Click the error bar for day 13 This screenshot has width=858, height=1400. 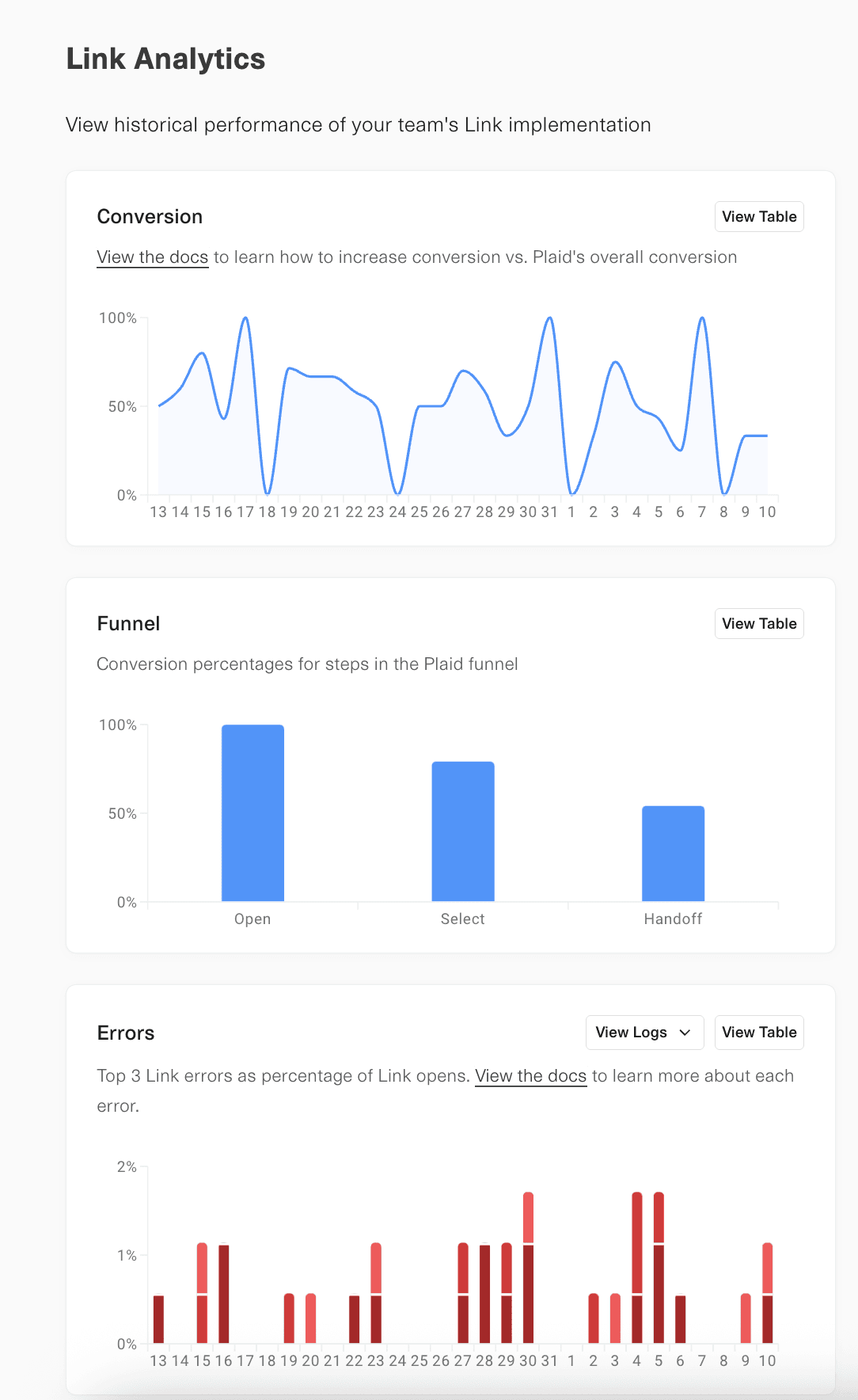click(x=158, y=1319)
